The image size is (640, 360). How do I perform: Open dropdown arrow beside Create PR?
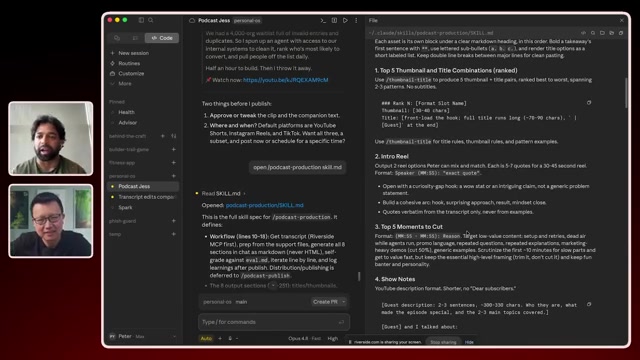pos(344,302)
